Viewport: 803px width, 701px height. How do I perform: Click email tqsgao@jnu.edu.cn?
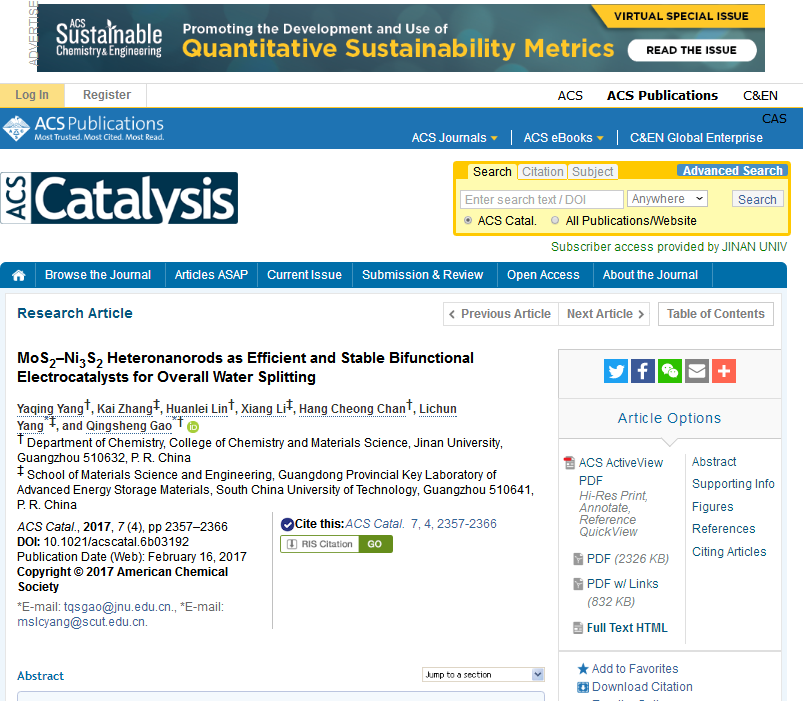118,607
